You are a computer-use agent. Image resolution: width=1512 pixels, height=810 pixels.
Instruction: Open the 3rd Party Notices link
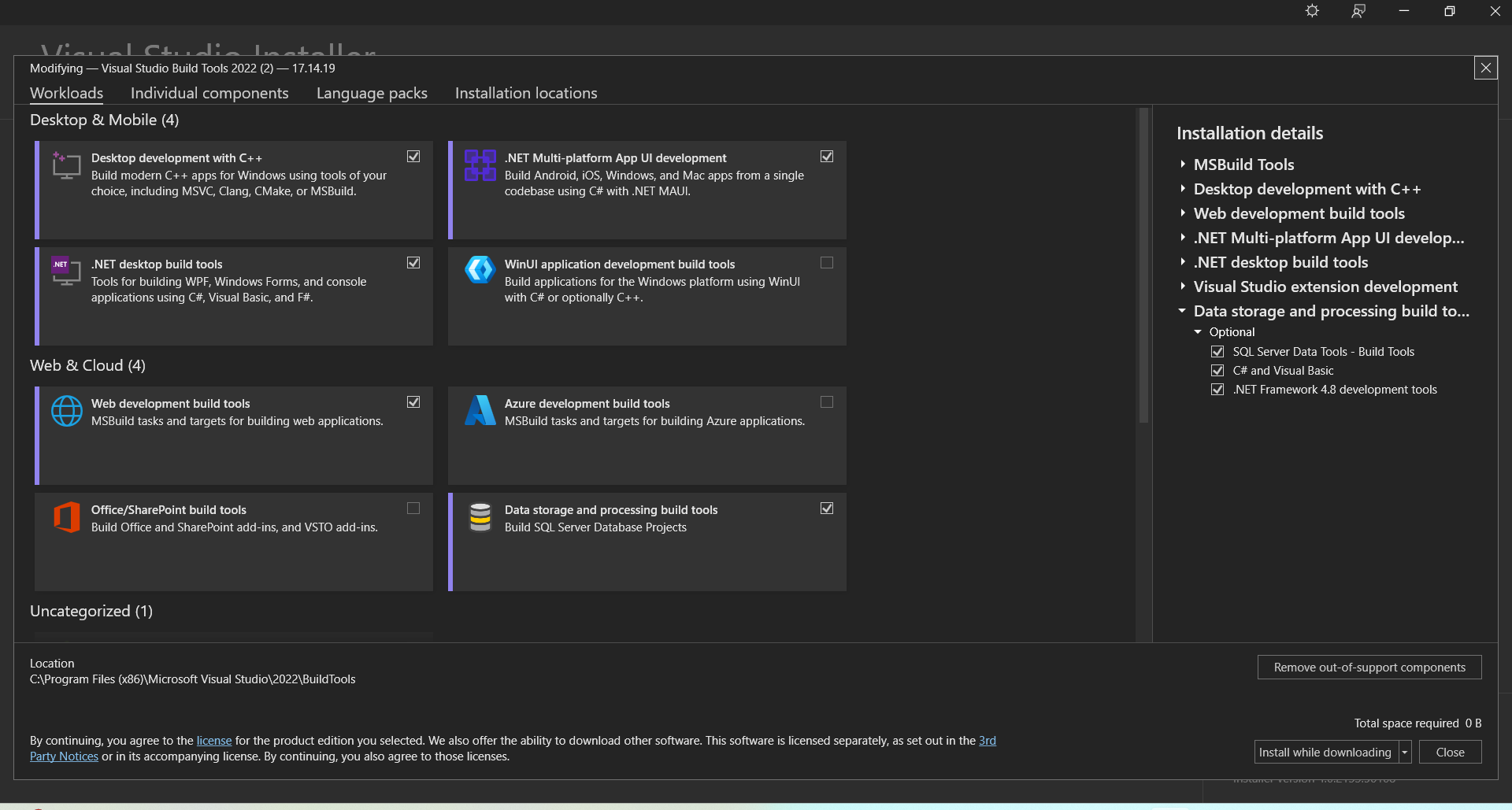pos(64,756)
